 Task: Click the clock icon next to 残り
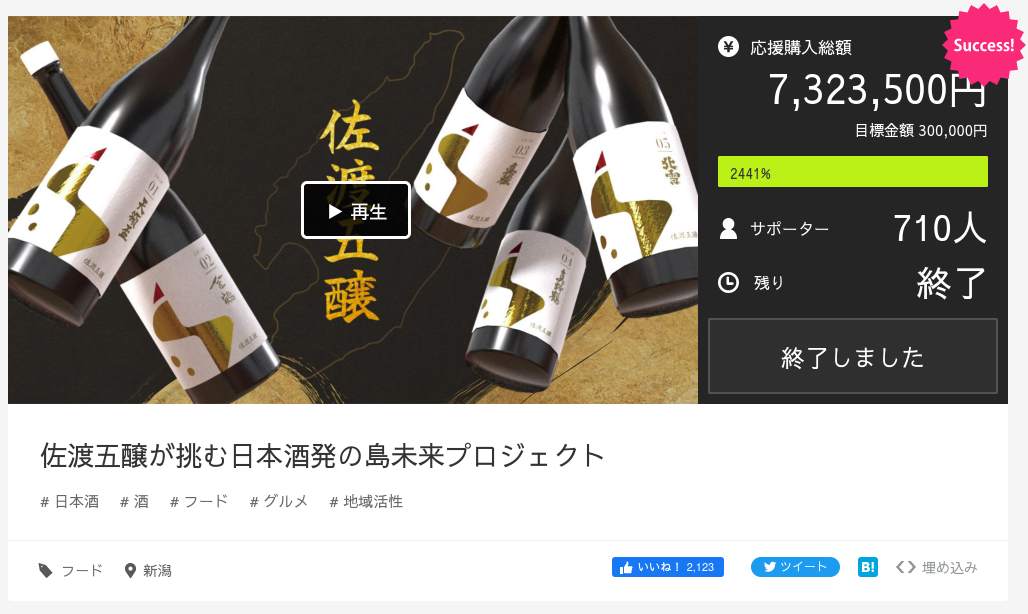(x=728, y=282)
